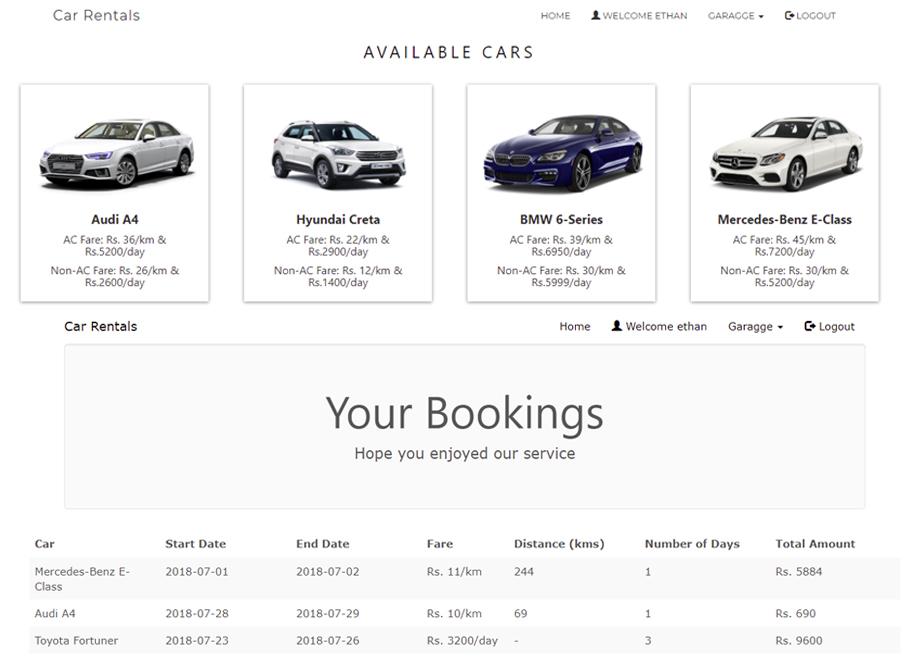The height and width of the screenshot is (669, 910).
Task: Click the Mercedes-Benz E-Class car image
Action: click(786, 154)
